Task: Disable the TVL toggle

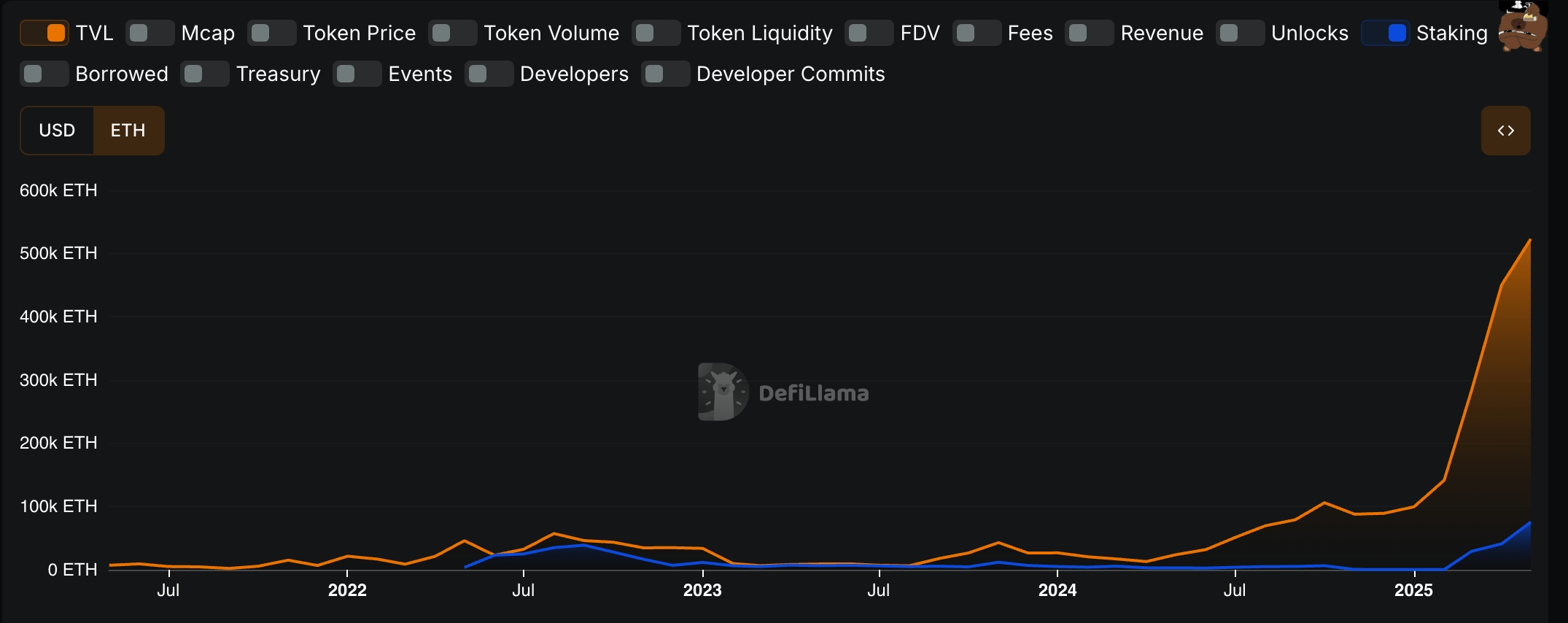Action: [44, 34]
